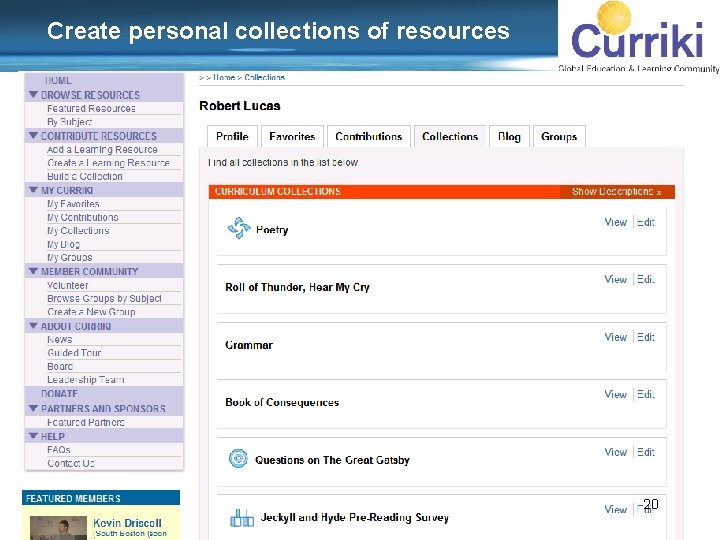Open the Profile tab
Viewport: 720px width, 540px height.
point(232,136)
